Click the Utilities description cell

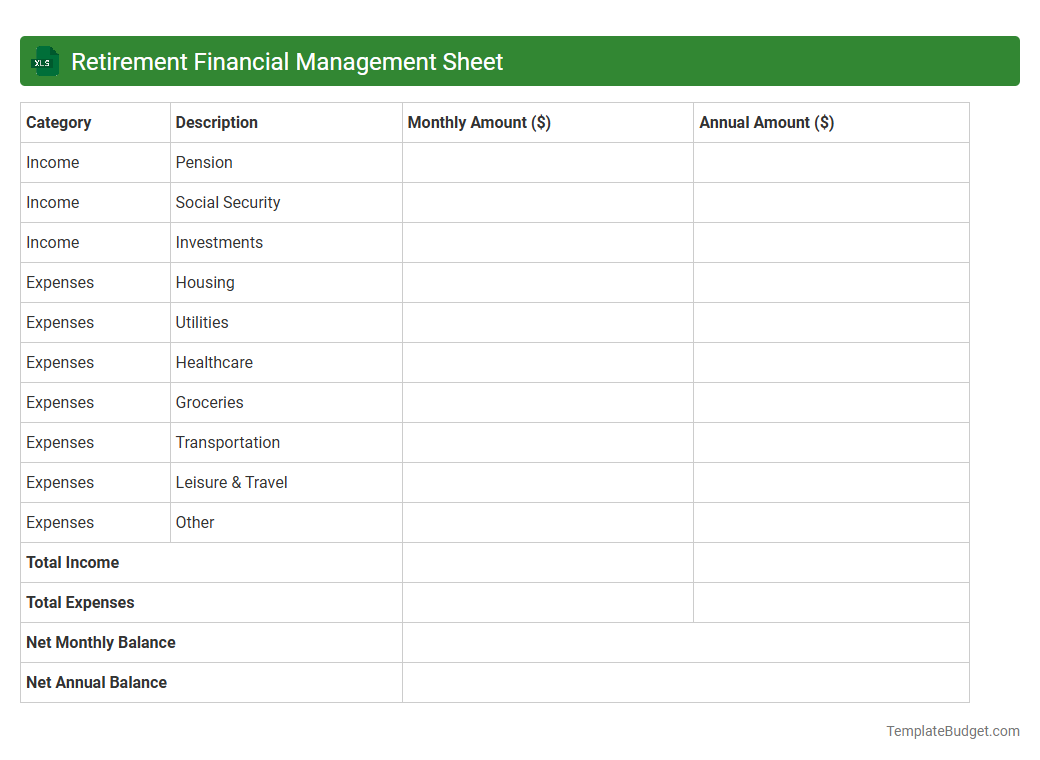(x=201, y=322)
